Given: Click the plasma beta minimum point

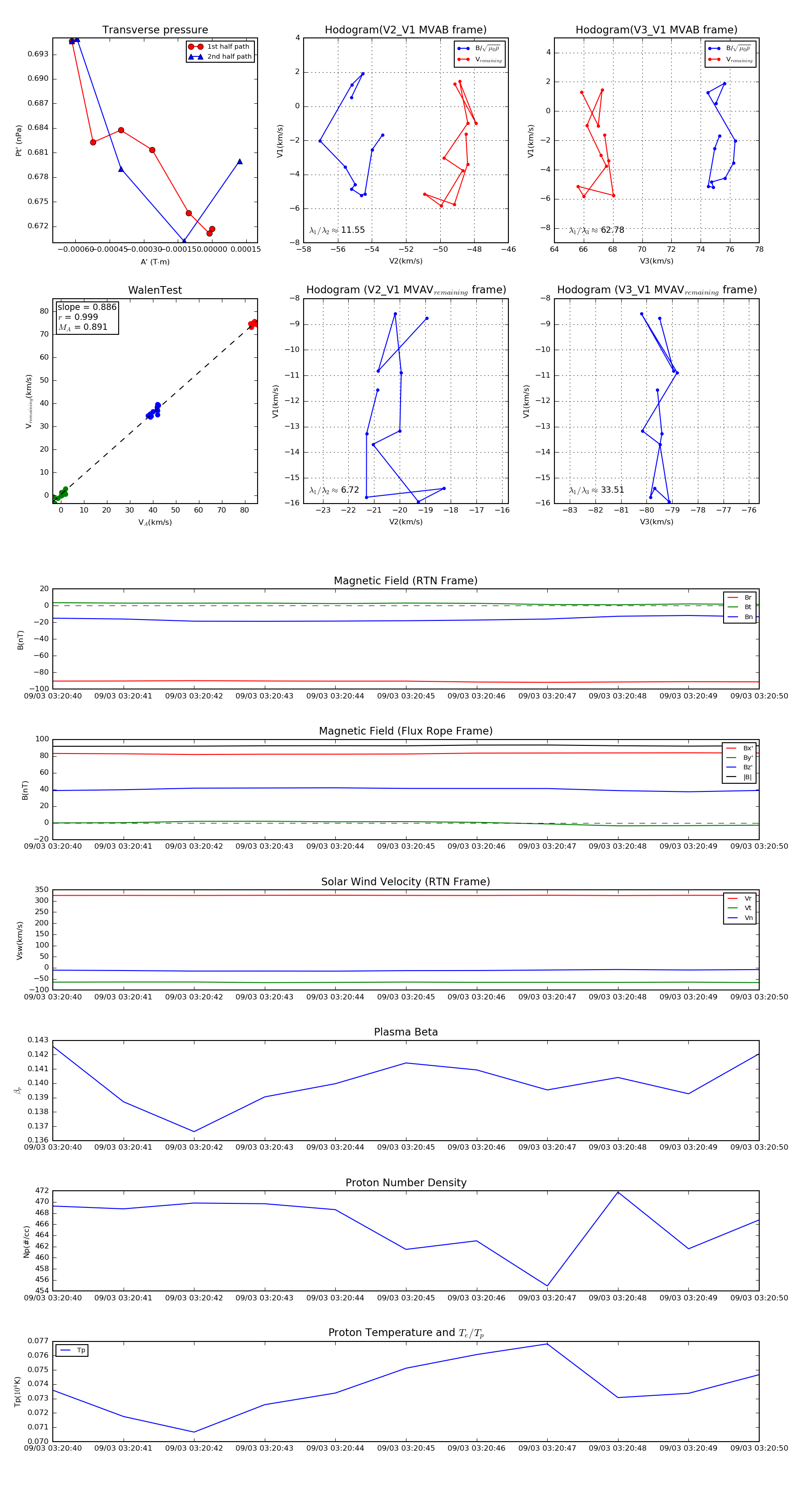Looking at the screenshot, I should pos(194,1132).
